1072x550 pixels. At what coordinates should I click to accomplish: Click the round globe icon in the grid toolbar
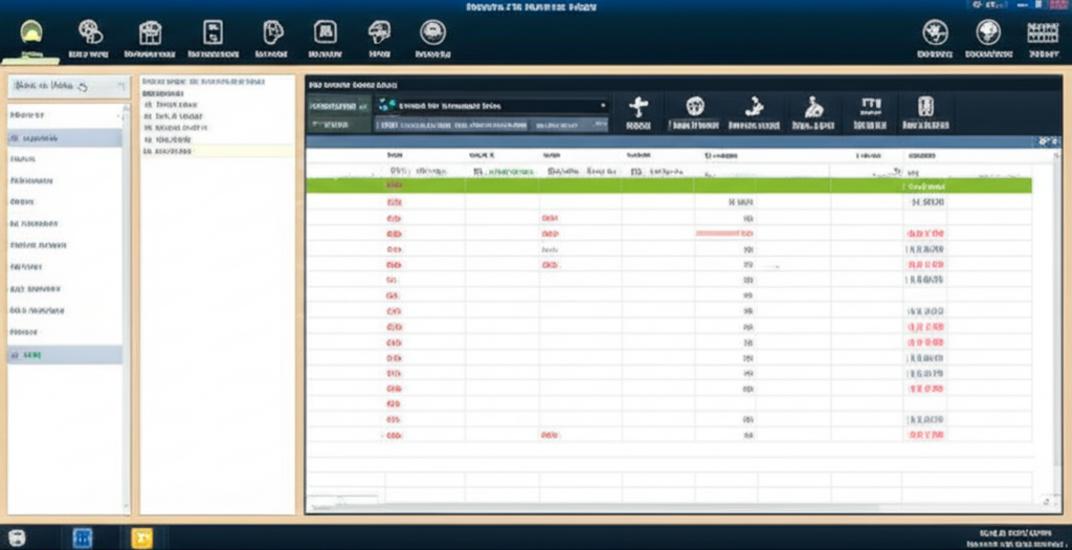(695, 107)
